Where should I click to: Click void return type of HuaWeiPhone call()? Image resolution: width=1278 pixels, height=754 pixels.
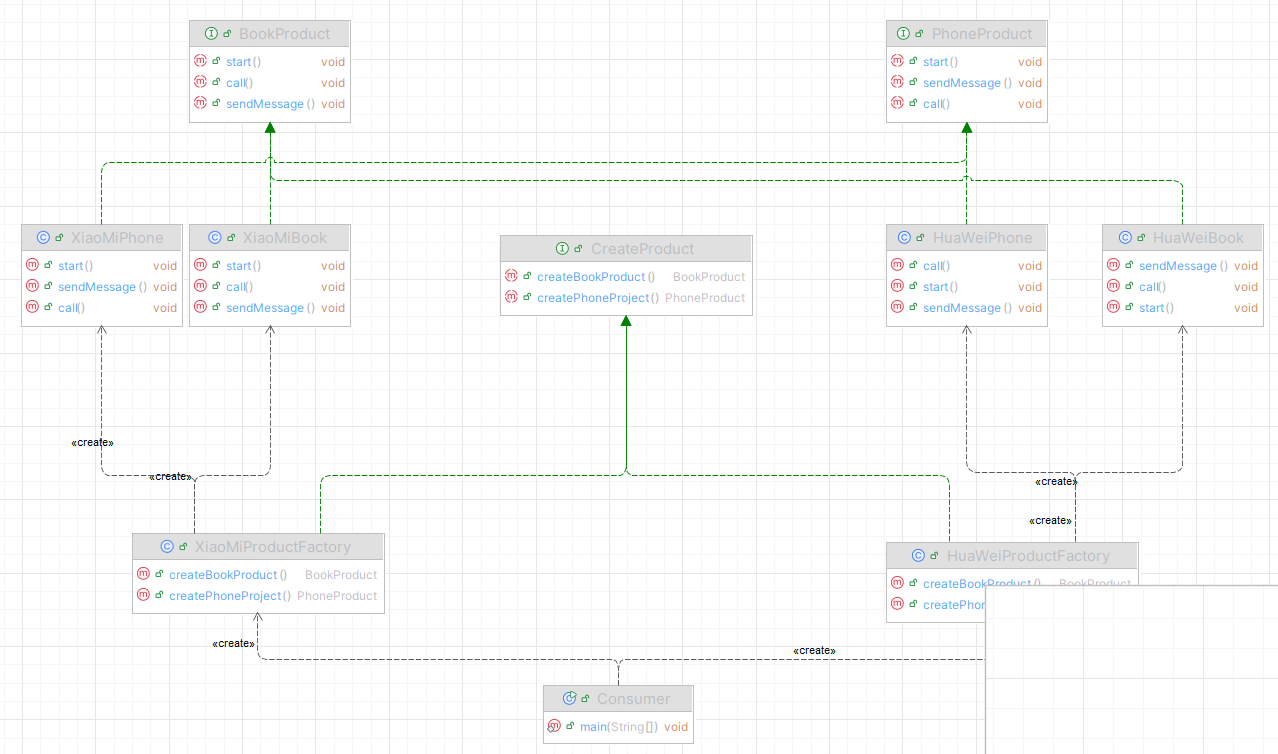[x=1030, y=266]
